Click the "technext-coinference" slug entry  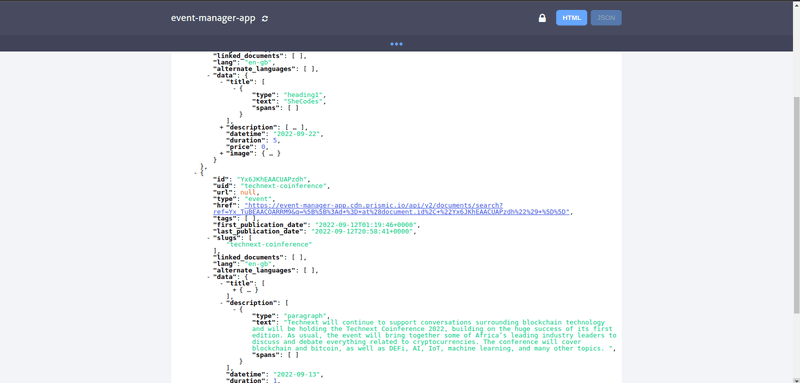pos(269,244)
